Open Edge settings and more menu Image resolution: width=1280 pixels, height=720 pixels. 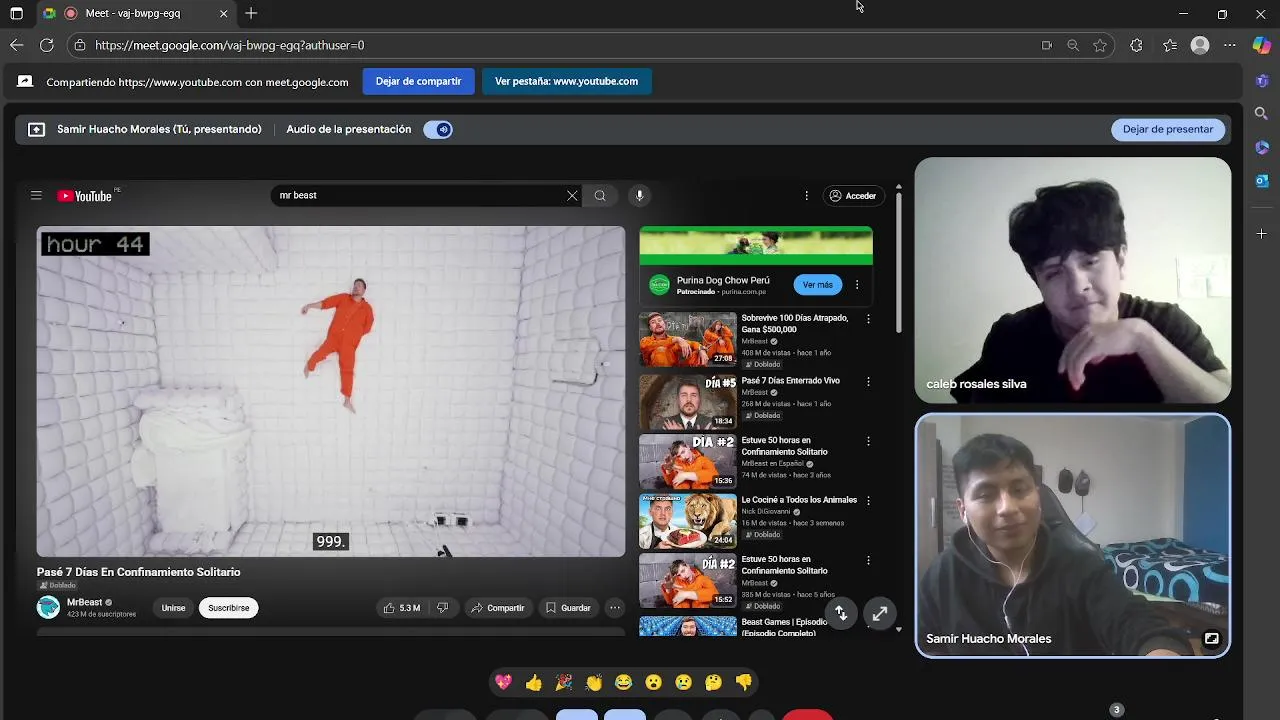[x=1230, y=45]
